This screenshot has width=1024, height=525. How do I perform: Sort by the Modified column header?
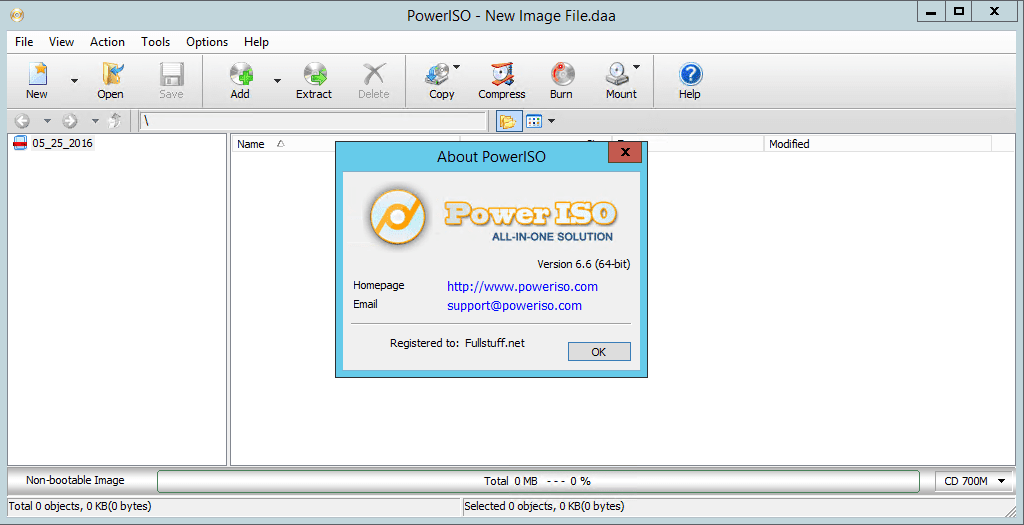[x=877, y=144]
